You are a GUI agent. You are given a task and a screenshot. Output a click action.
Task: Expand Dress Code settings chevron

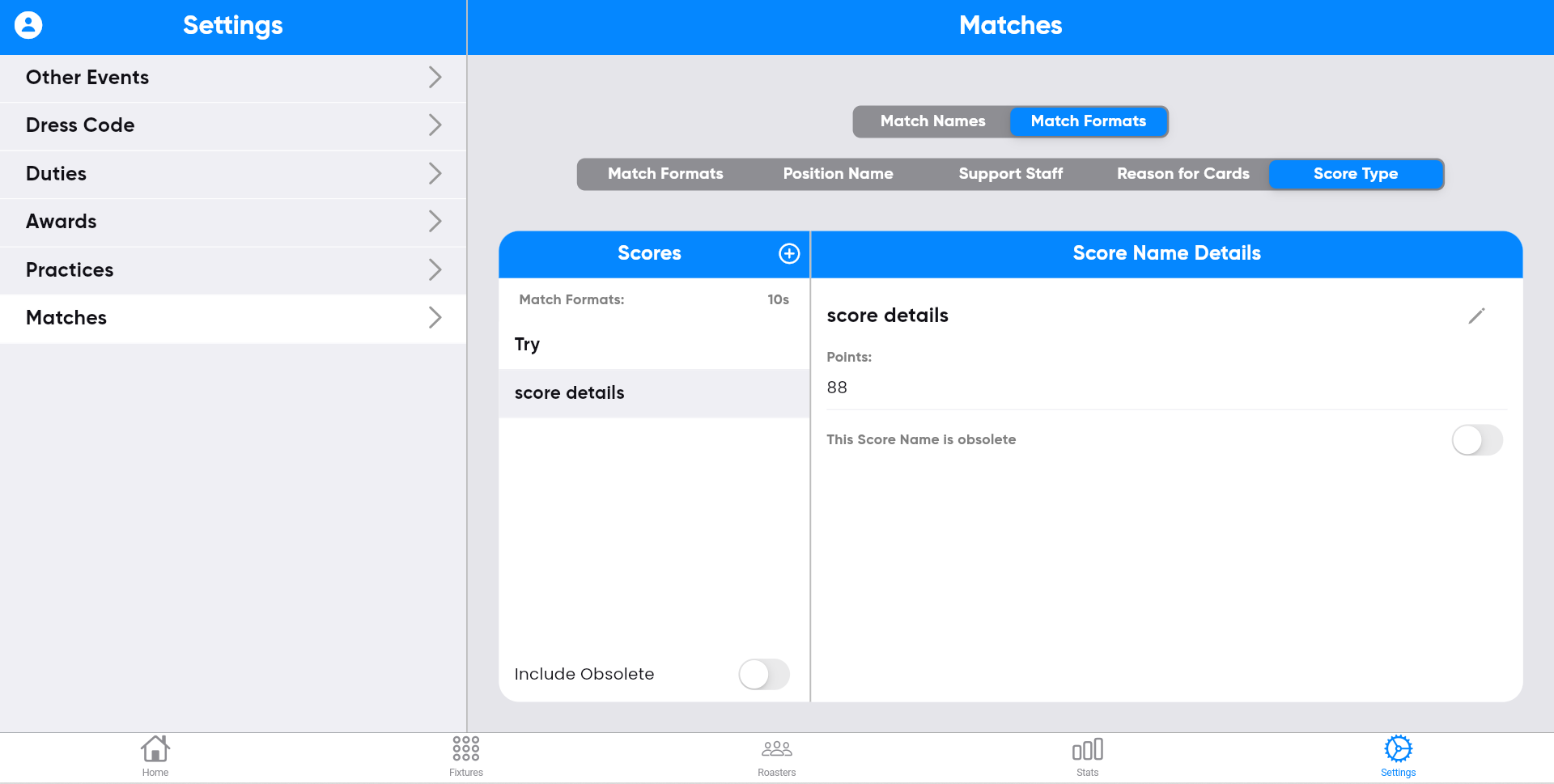(435, 125)
